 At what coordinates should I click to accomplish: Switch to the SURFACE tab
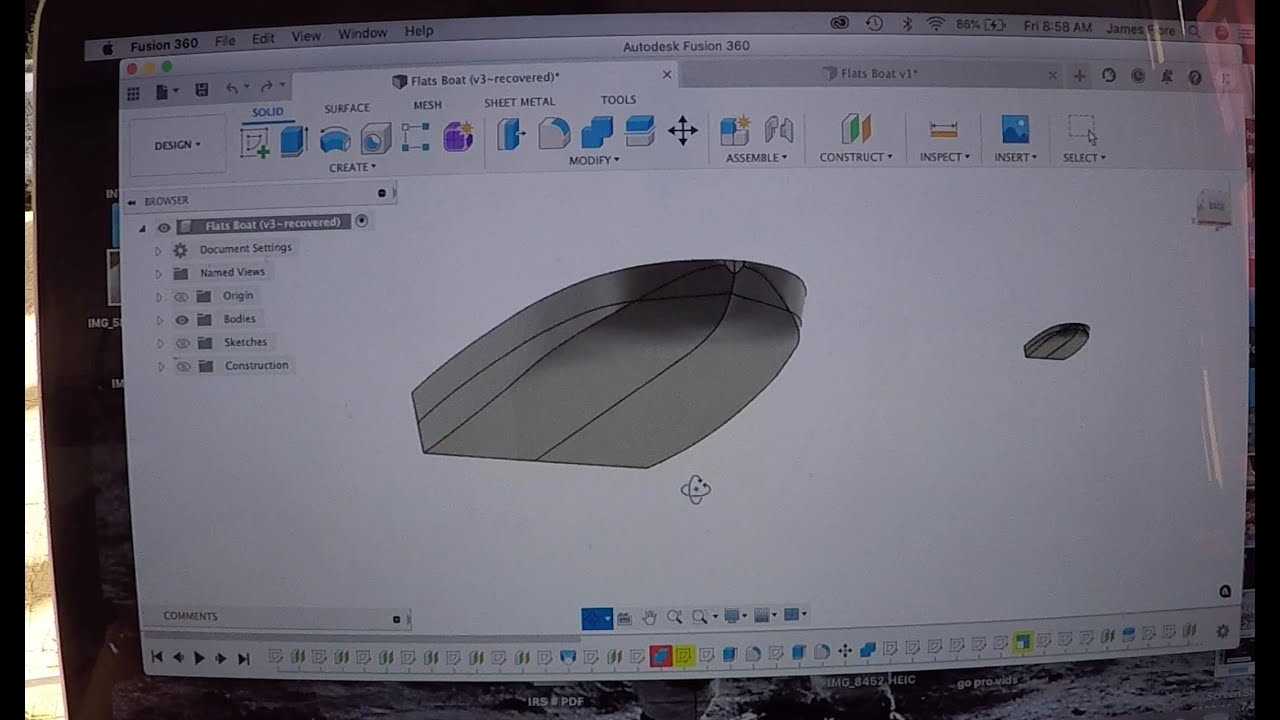tap(347, 108)
